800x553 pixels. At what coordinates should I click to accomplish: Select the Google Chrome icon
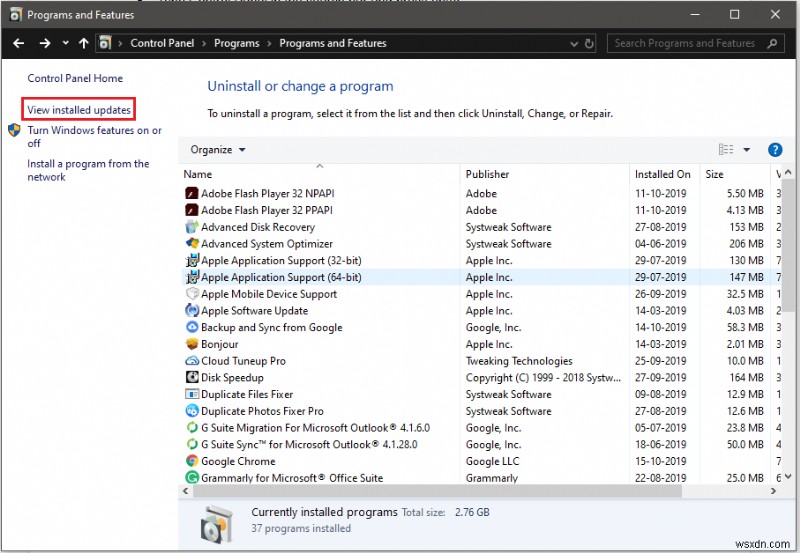click(192, 461)
